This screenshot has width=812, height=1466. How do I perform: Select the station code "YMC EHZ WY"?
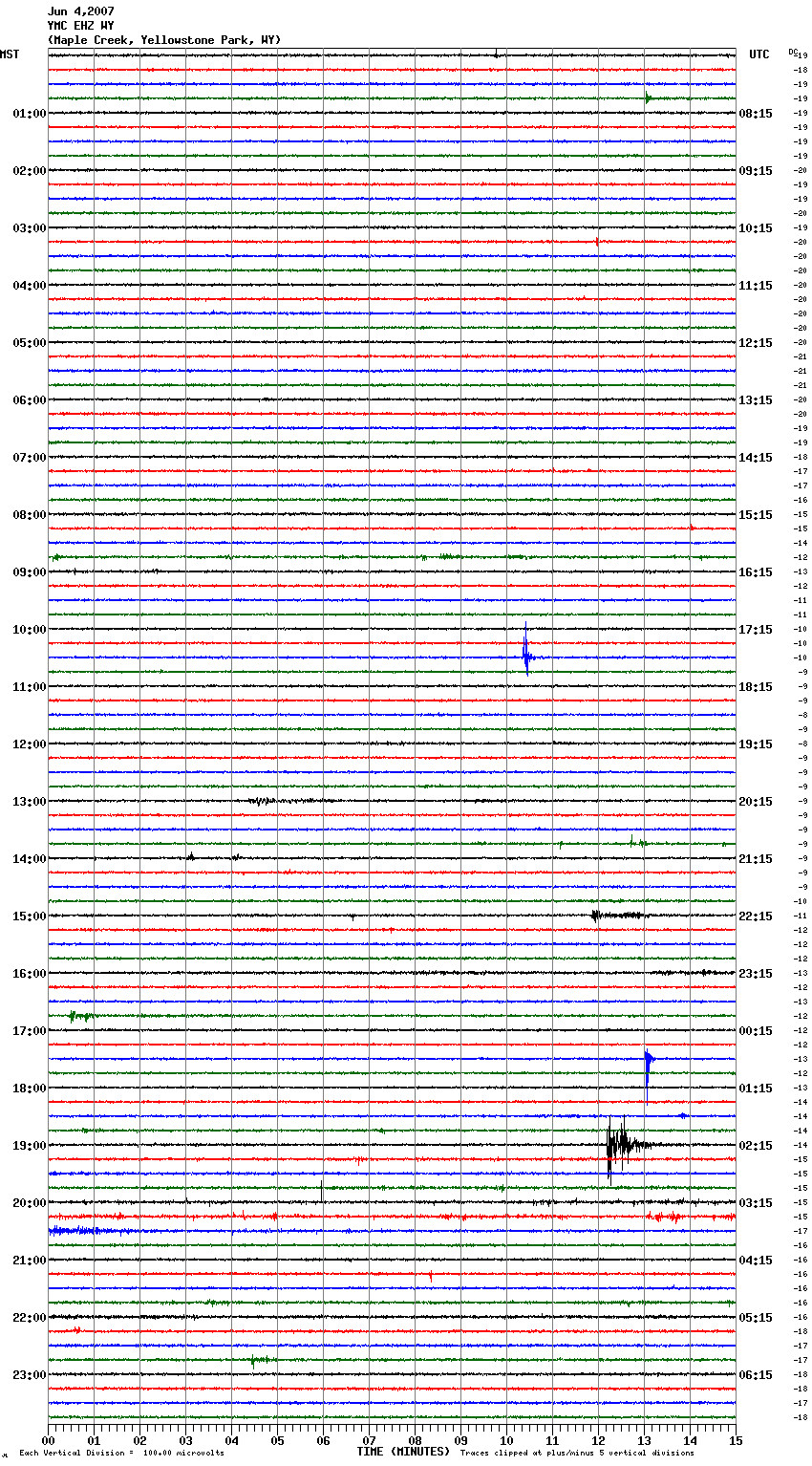80,26
